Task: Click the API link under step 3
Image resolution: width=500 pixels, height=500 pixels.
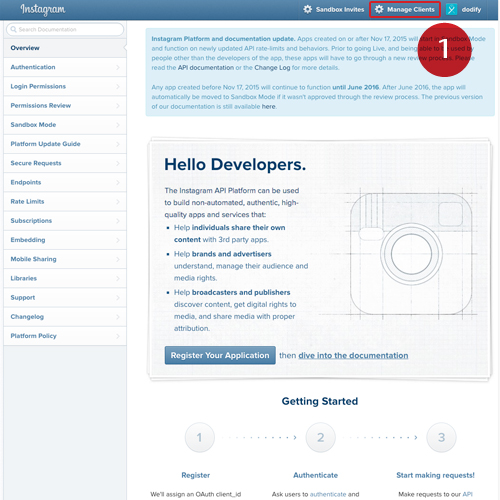Action: tap(467, 494)
